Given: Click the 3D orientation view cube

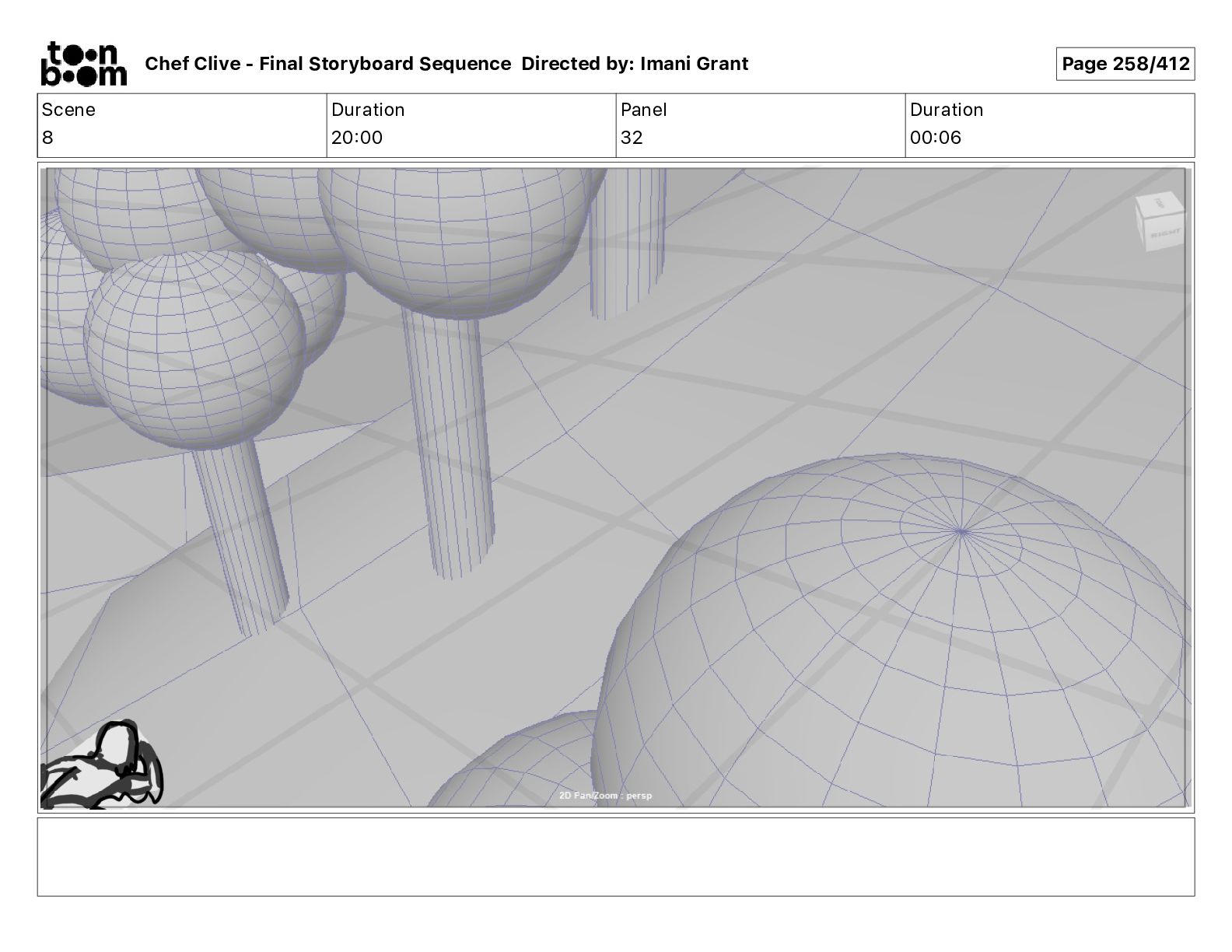Looking at the screenshot, I should coord(1159,222).
